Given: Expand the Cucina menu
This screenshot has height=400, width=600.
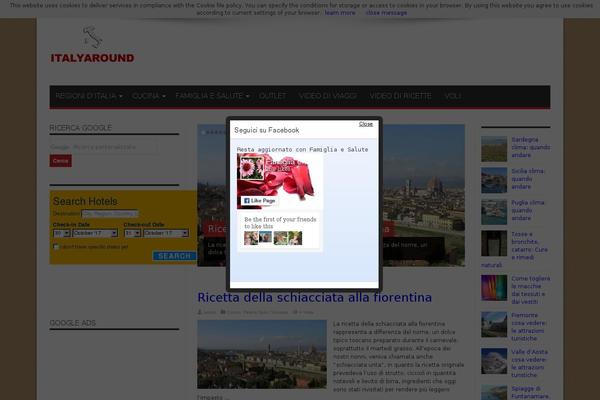Looking at the screenshot, I should (148, 96).
